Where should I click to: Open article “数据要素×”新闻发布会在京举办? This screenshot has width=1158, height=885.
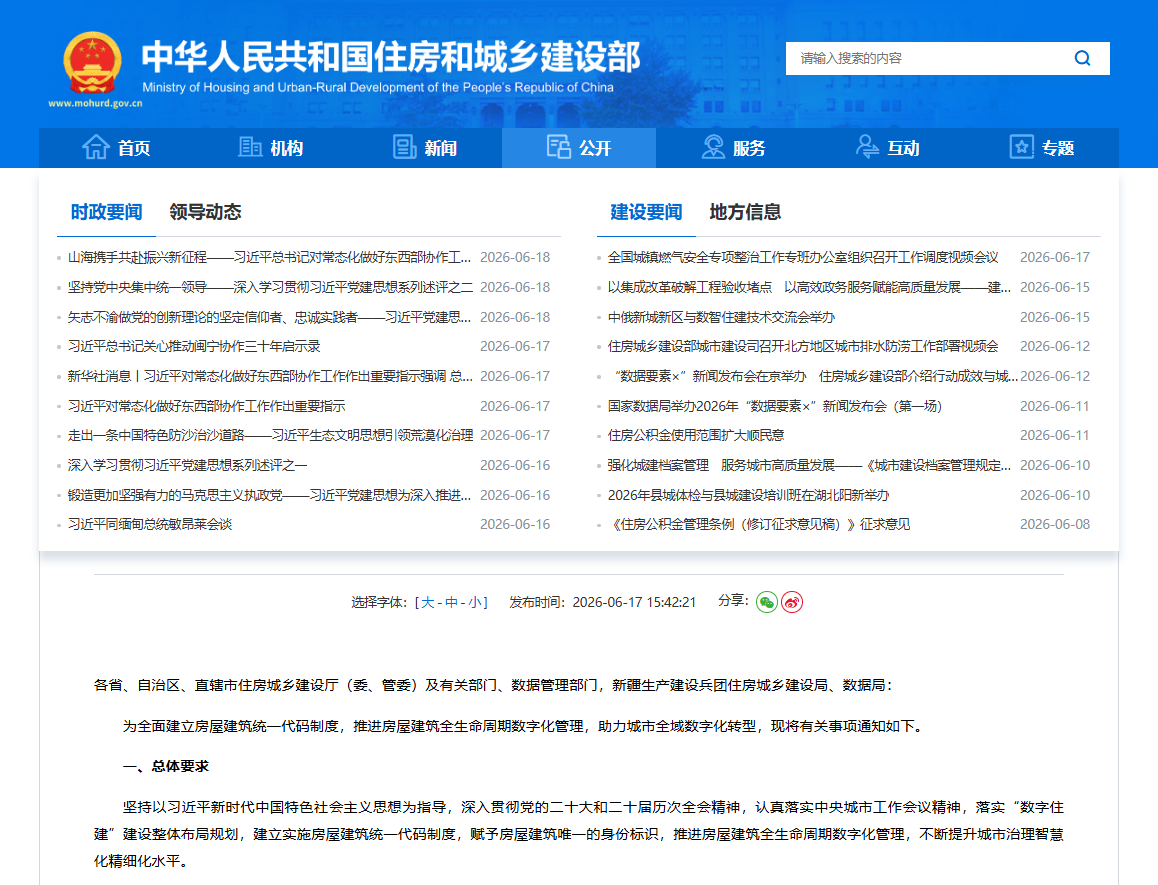816,376
